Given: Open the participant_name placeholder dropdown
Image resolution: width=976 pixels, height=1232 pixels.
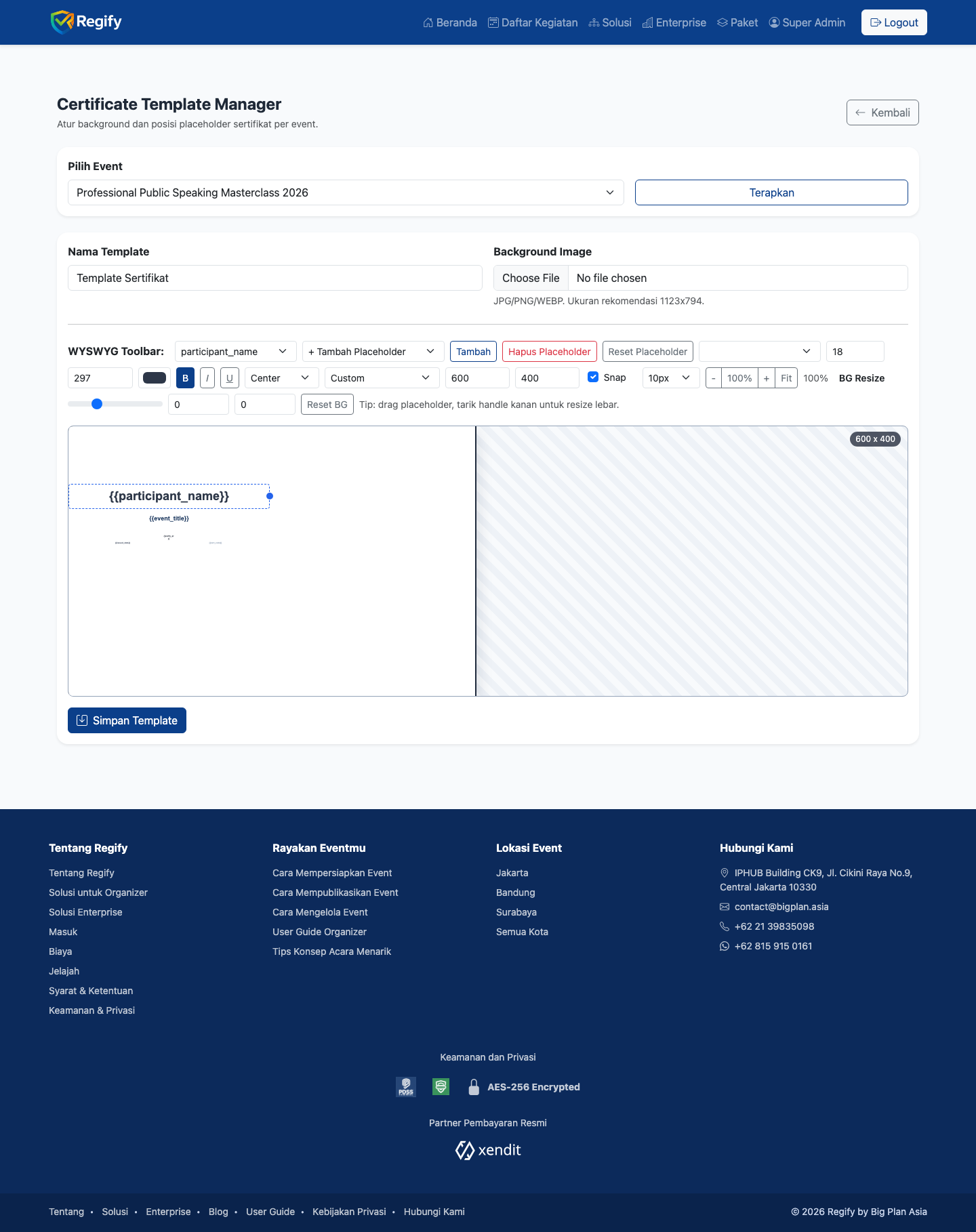Looking at the screenshot, I should 235,352.
